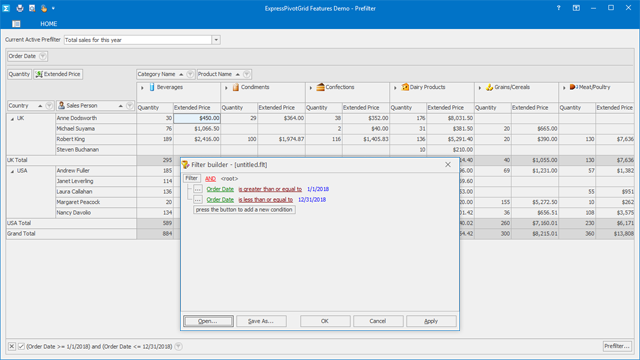Screen dimensions: 640x360
Task: Clear the prefilter with the X button
Action: (x=12, y=347)
